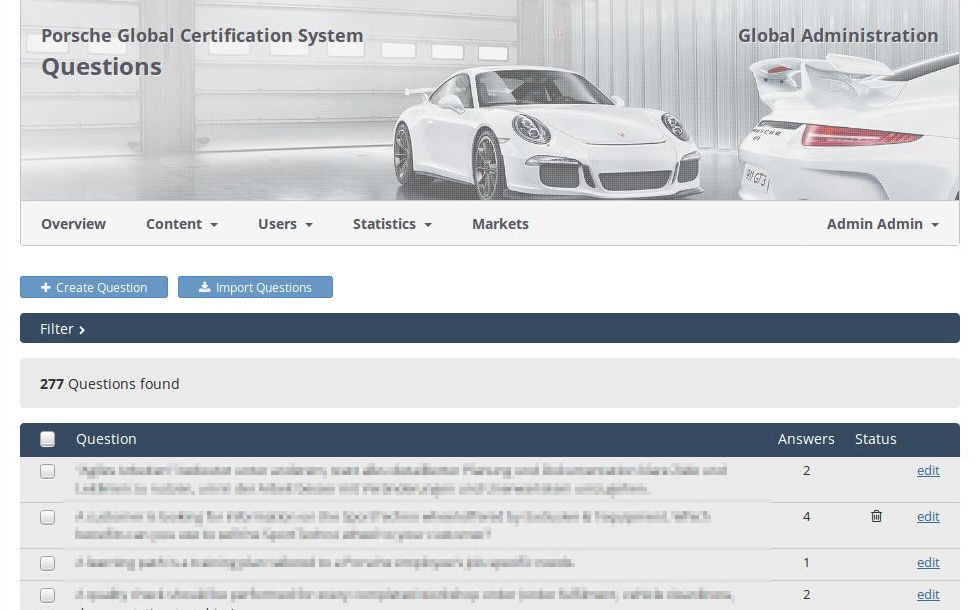Click the trash icon in Status column

coord(876,516)
